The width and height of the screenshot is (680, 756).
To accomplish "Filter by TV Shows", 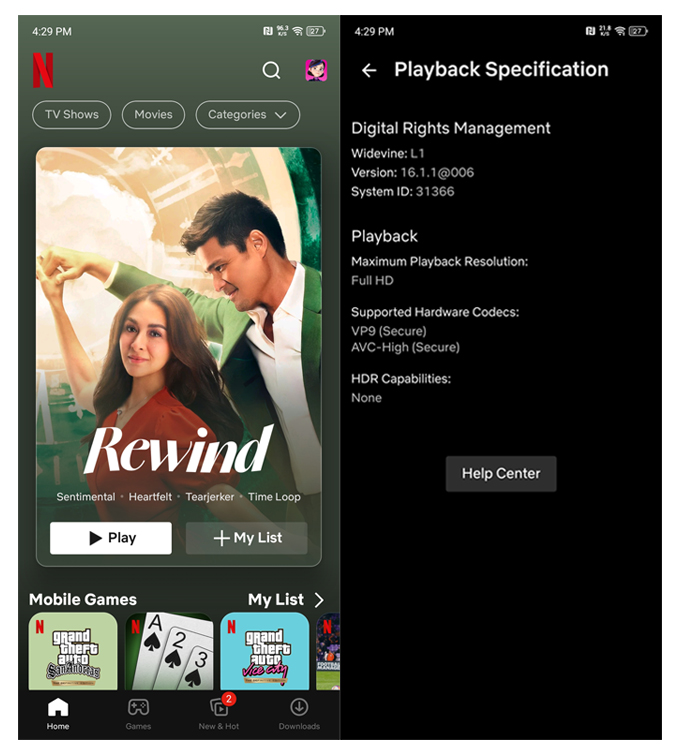I will [72, 115].
